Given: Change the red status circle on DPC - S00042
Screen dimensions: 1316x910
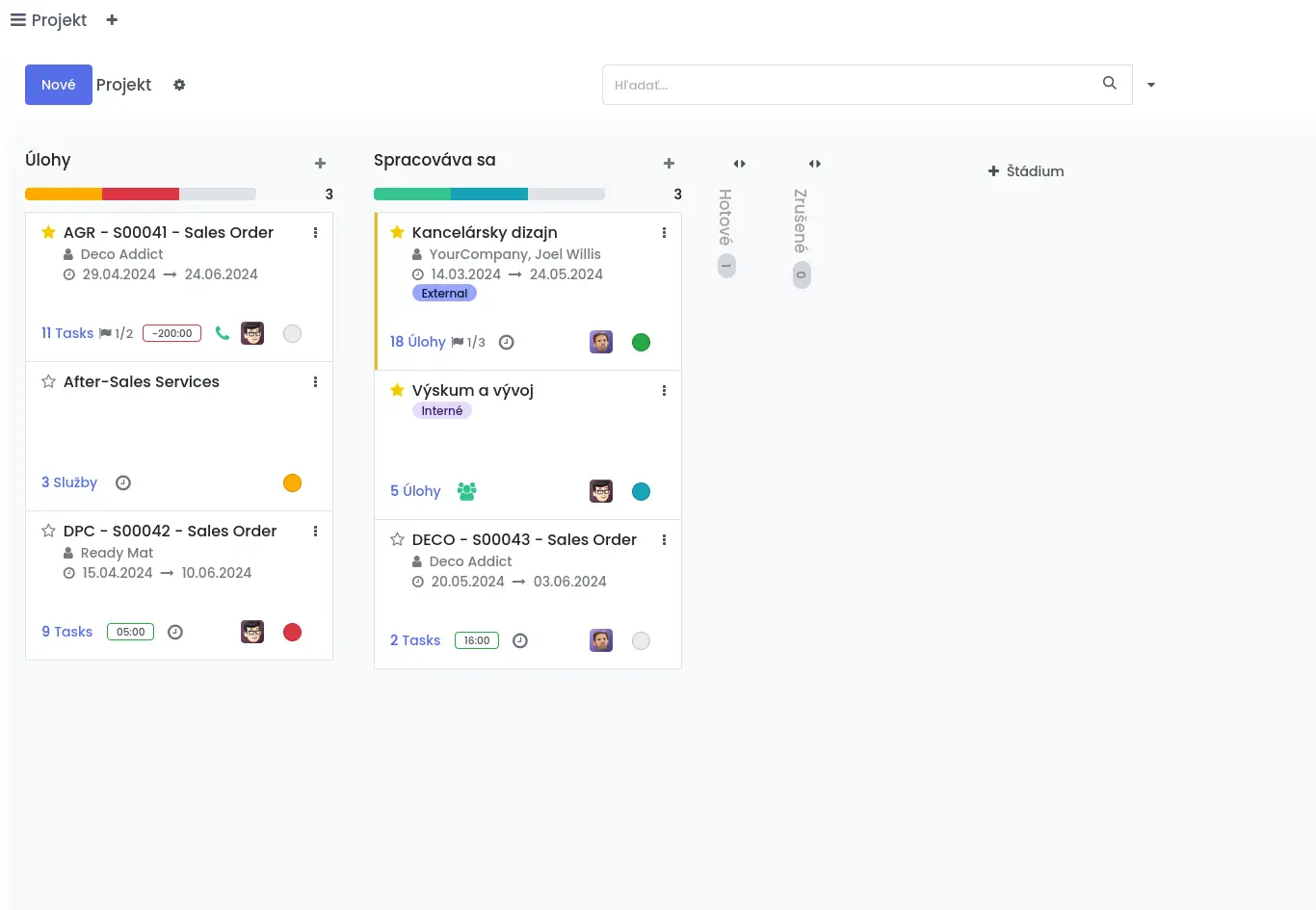Looking at the screenshot, I should (293, 632).
